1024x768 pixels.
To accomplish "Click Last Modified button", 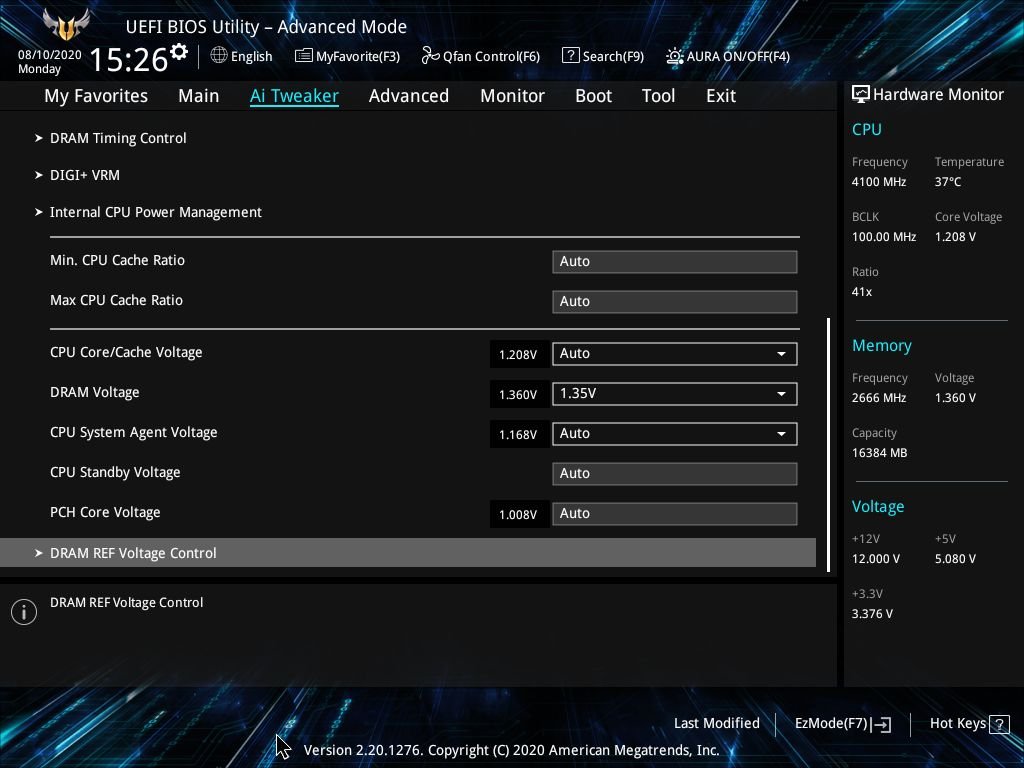I will click(716, 724).
